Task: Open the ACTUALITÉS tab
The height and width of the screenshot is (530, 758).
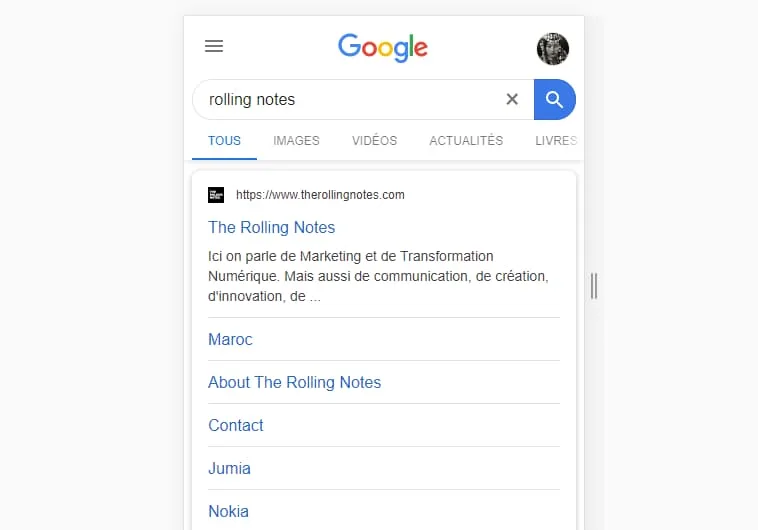Action: (466, 141)
